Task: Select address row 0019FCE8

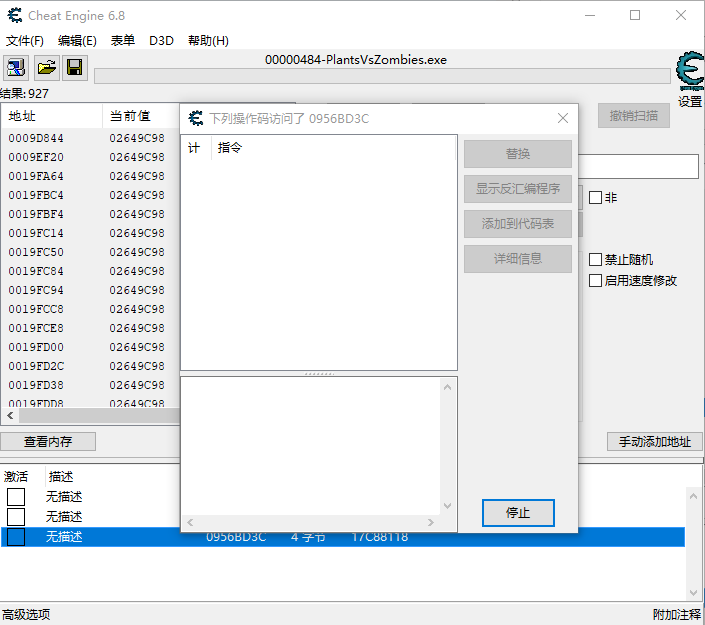Action: (x=90, y=328)
